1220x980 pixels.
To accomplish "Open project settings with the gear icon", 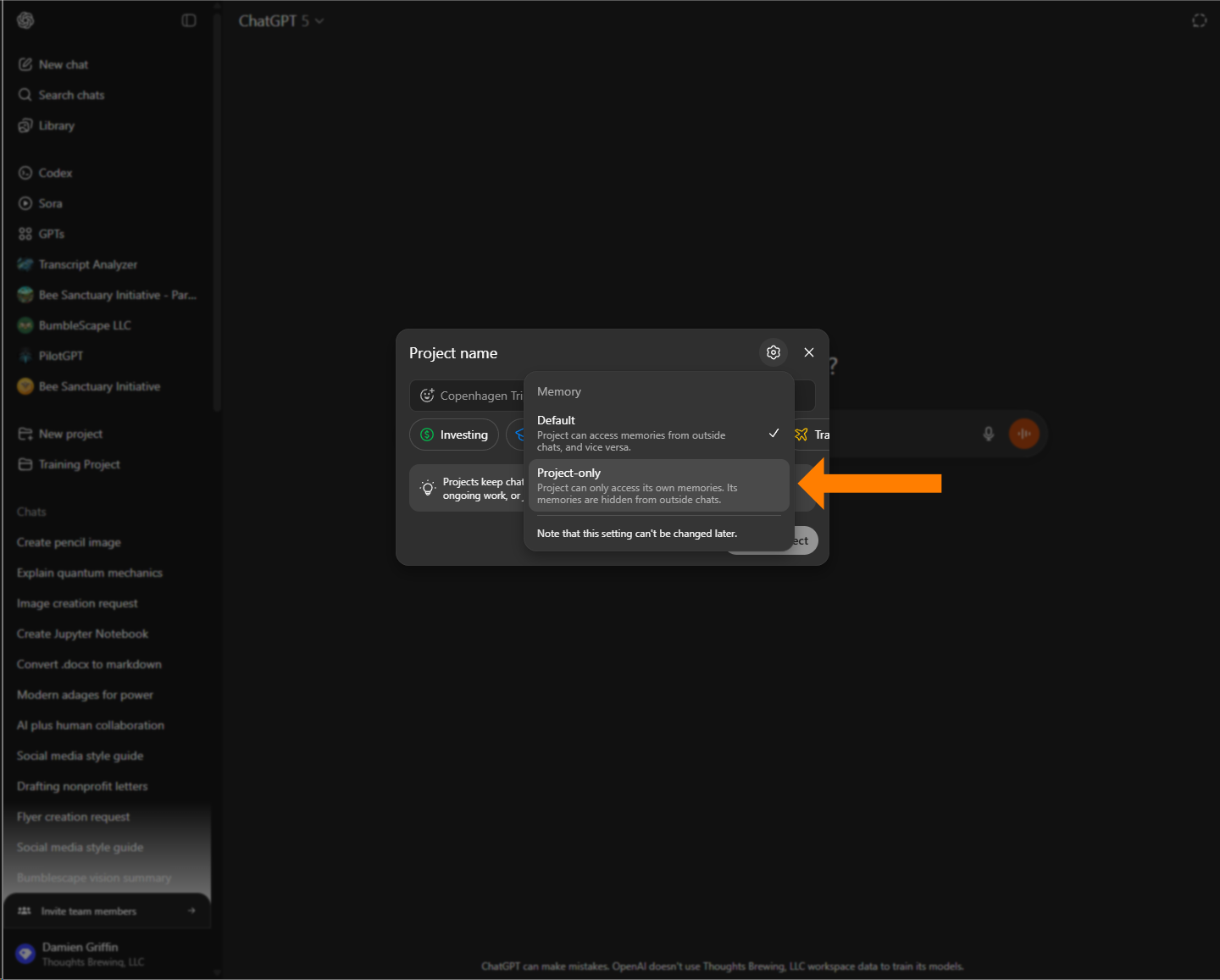I will [773, 352].
